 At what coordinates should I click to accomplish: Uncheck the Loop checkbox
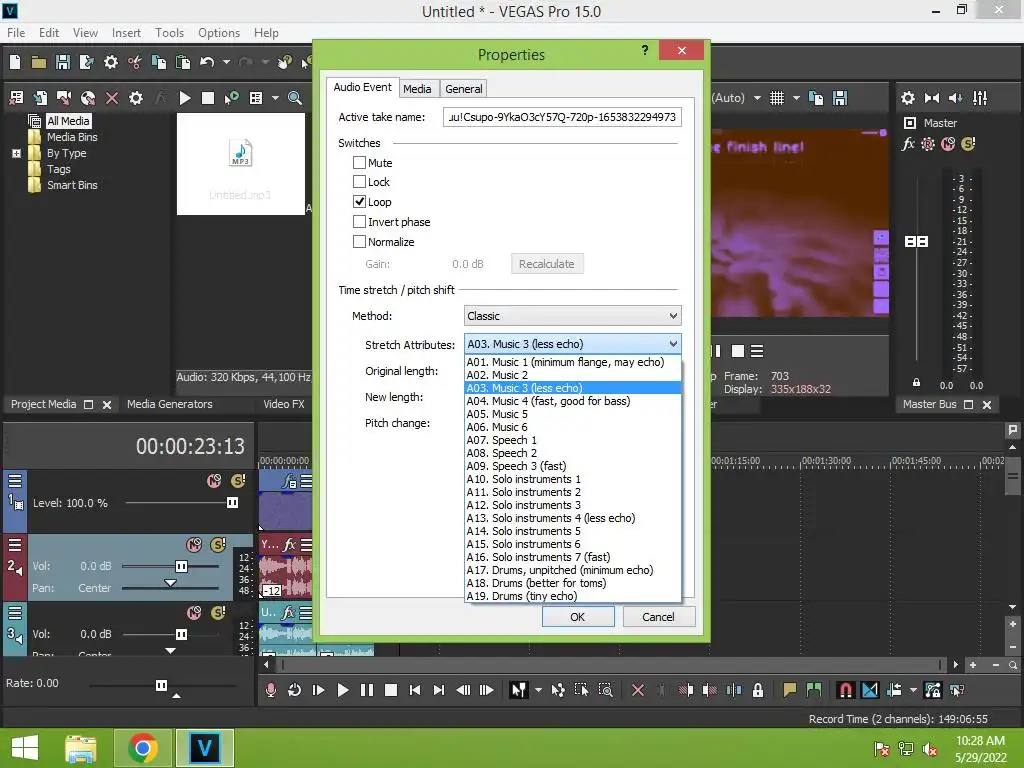(x=359, y=201)
